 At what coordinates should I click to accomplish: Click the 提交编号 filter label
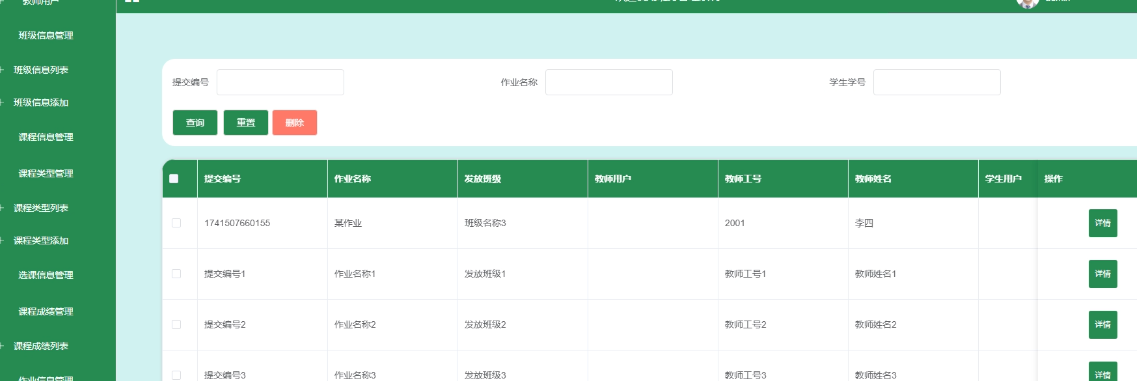point(190,82)
